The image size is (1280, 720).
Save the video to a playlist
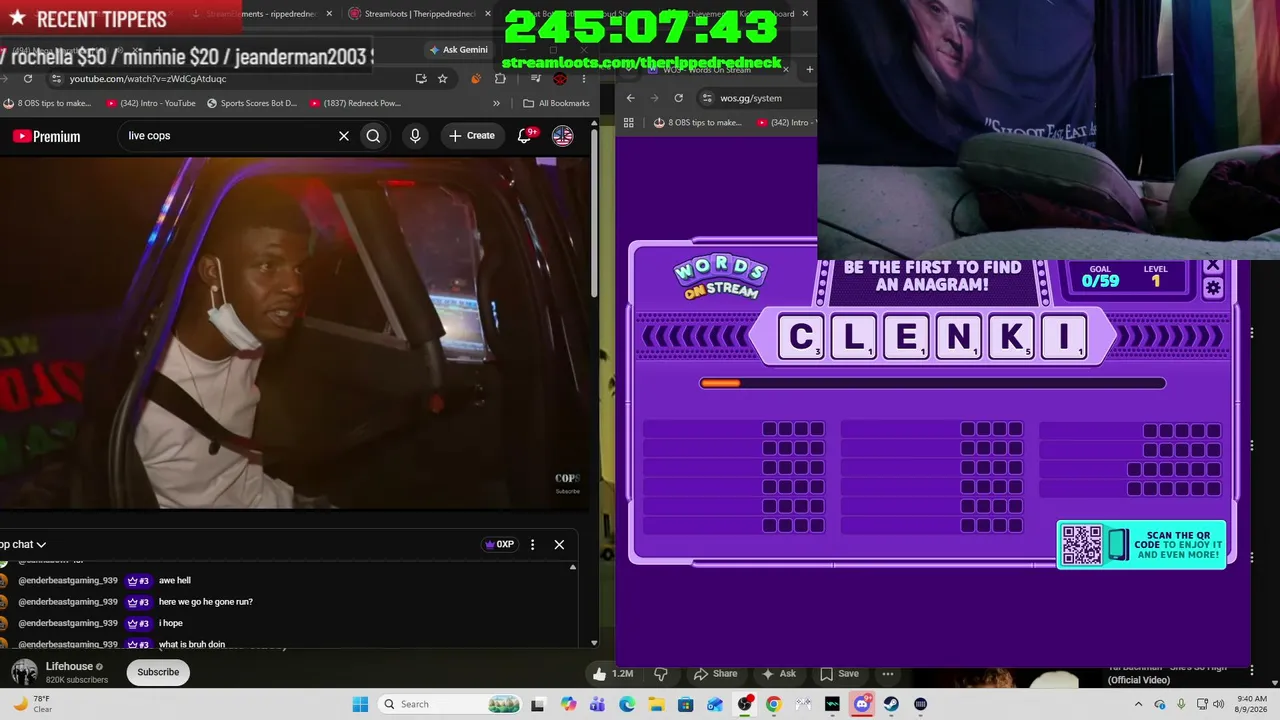pyautogui.click(x=839, y=674)
